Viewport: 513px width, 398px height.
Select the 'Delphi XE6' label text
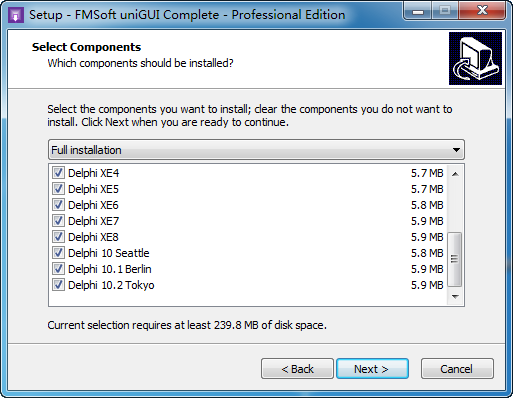pyautogui.click(x=93, y=205)
